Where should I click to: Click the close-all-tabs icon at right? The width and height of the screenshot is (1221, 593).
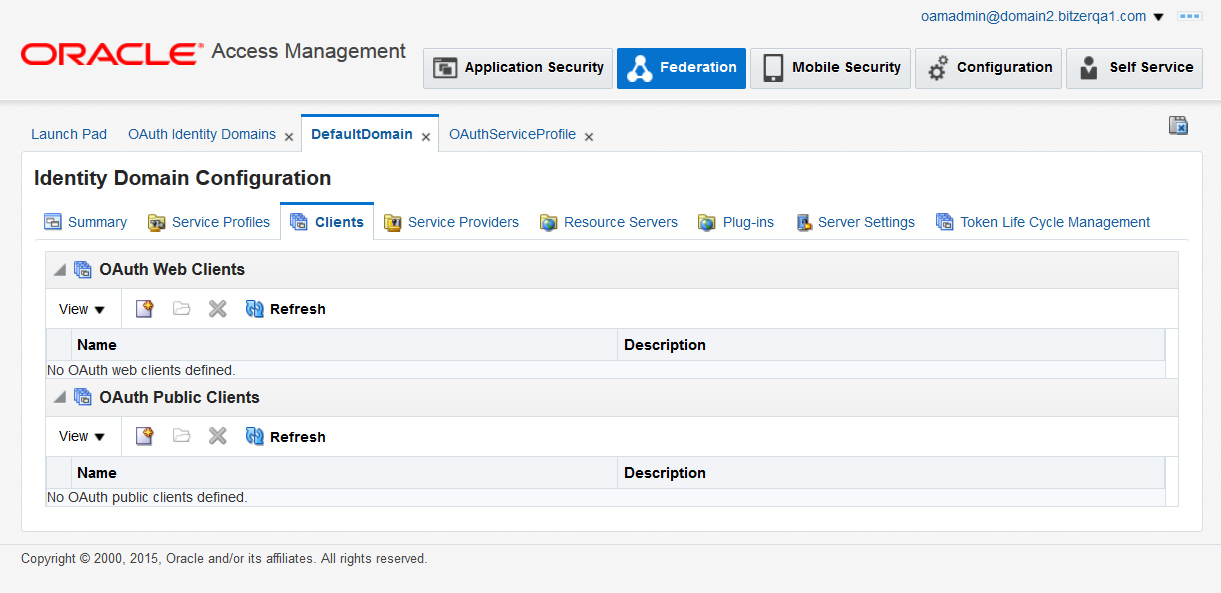(x=1179, y=125)
